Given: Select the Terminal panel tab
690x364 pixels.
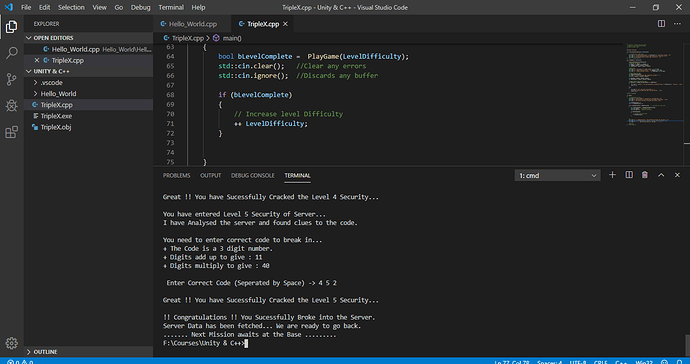Looking at the screenshot, I should point(297,175).
